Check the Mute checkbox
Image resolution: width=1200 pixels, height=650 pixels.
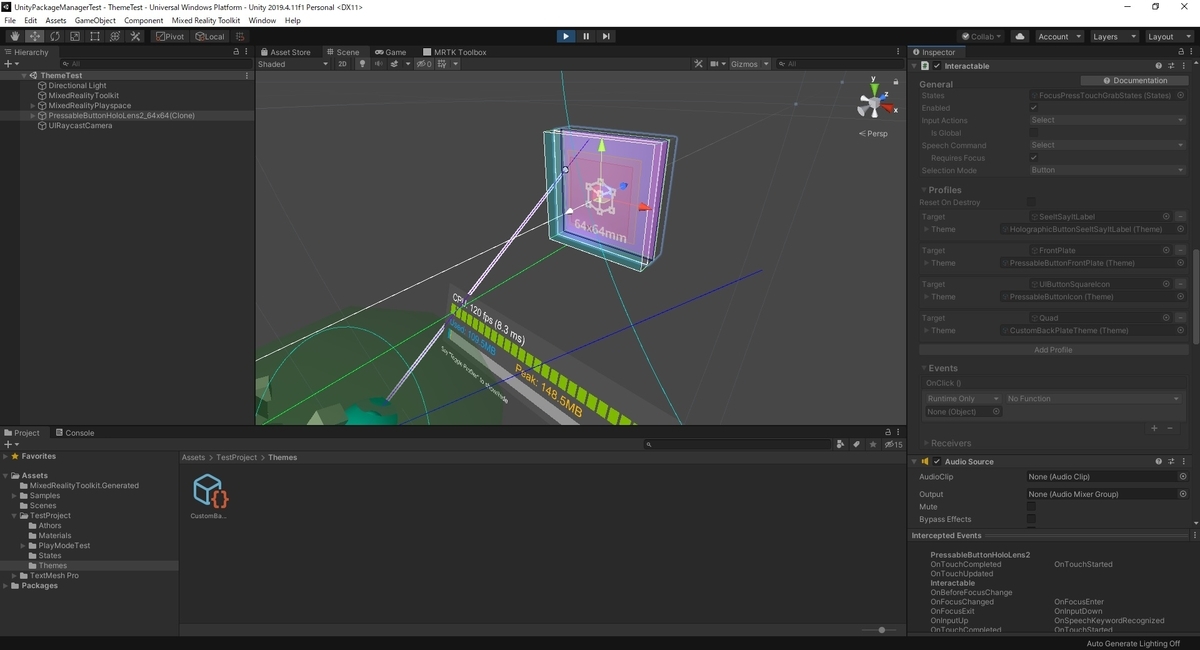[x=1031, y=507]
